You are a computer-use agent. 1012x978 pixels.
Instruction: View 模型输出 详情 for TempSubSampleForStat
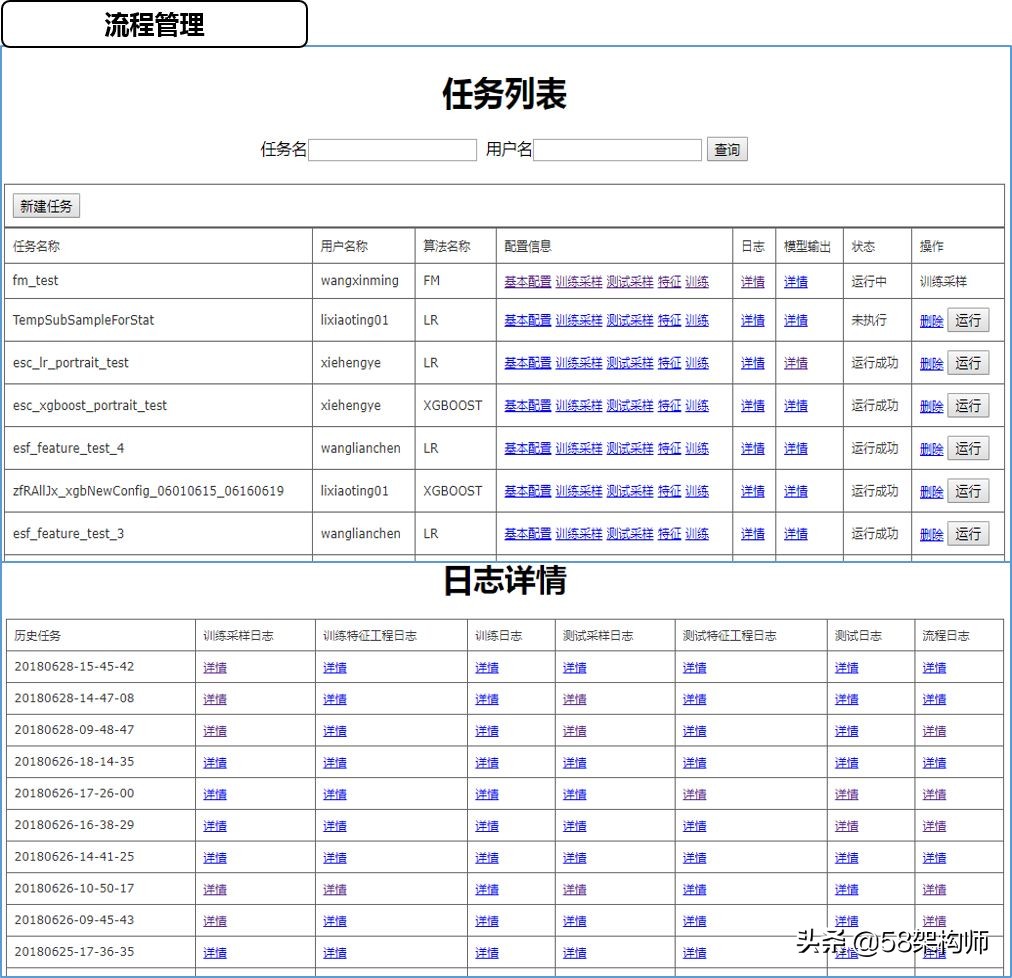tap(795, 320)
